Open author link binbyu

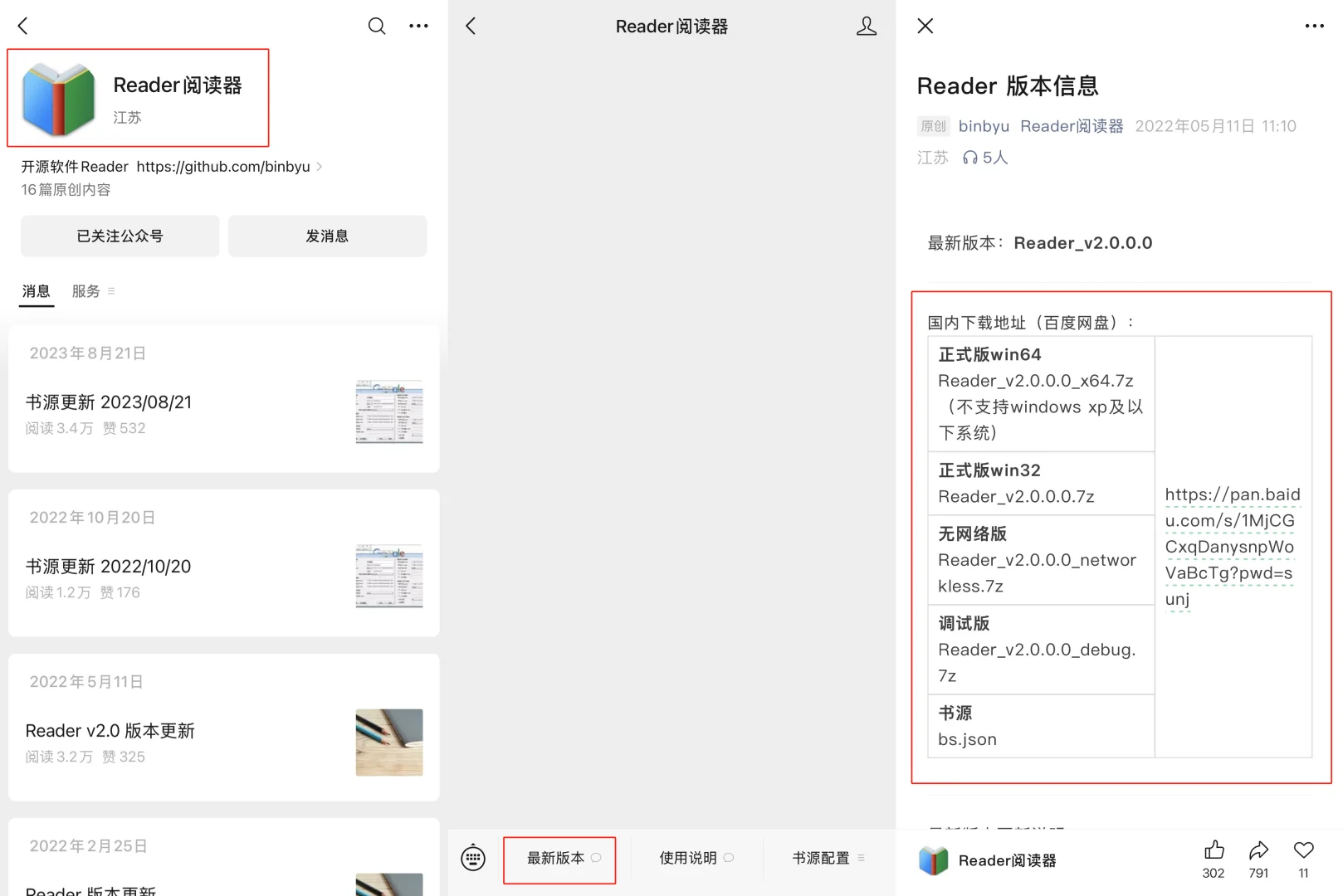pos(984,126)
